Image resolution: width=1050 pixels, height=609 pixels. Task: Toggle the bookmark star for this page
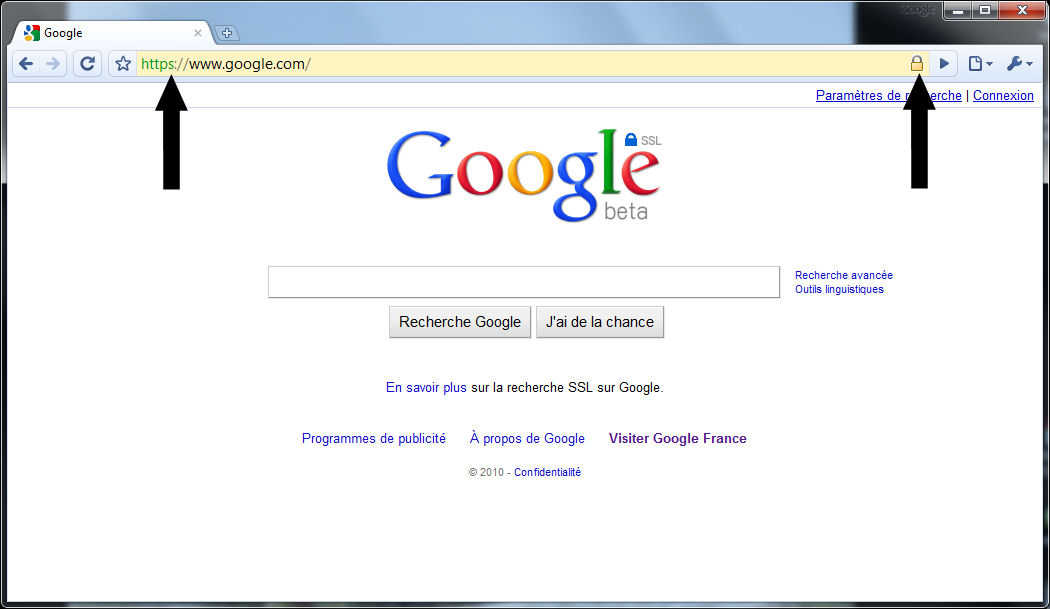pos(122,63)
